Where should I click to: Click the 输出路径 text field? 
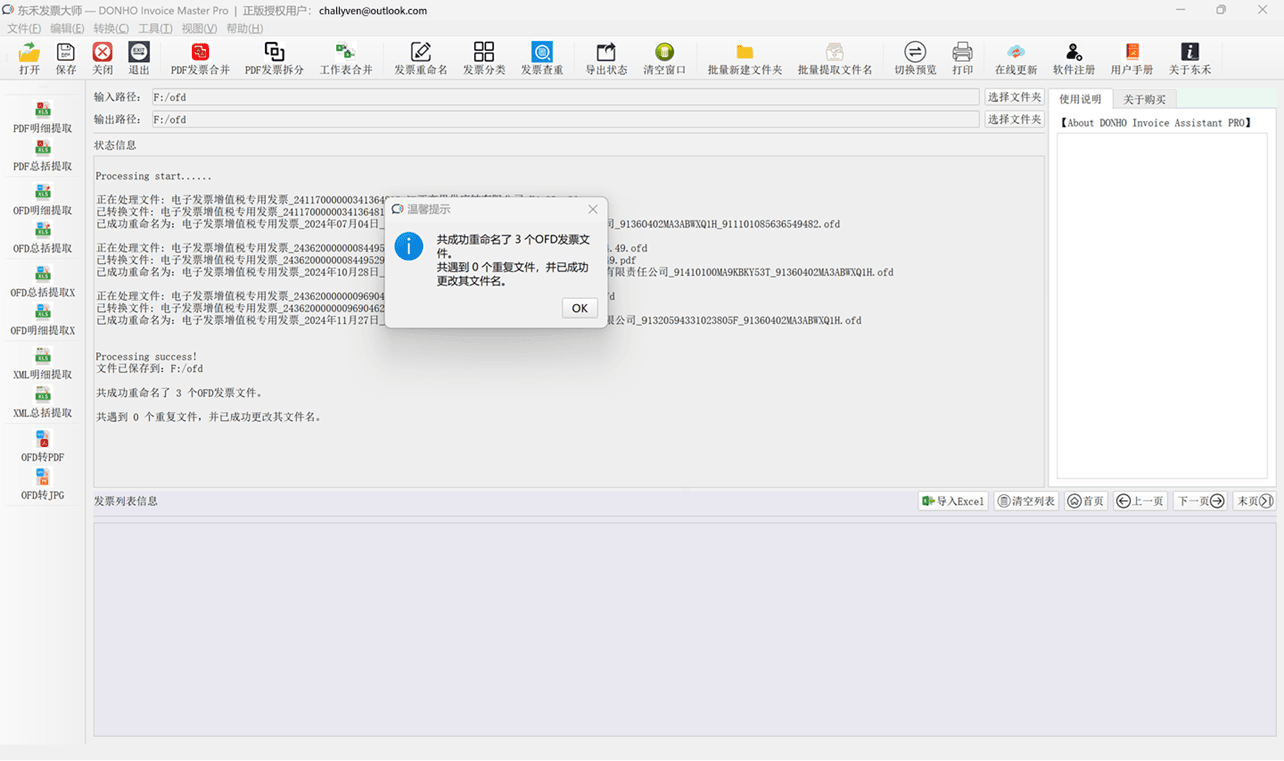coord(564,119)
